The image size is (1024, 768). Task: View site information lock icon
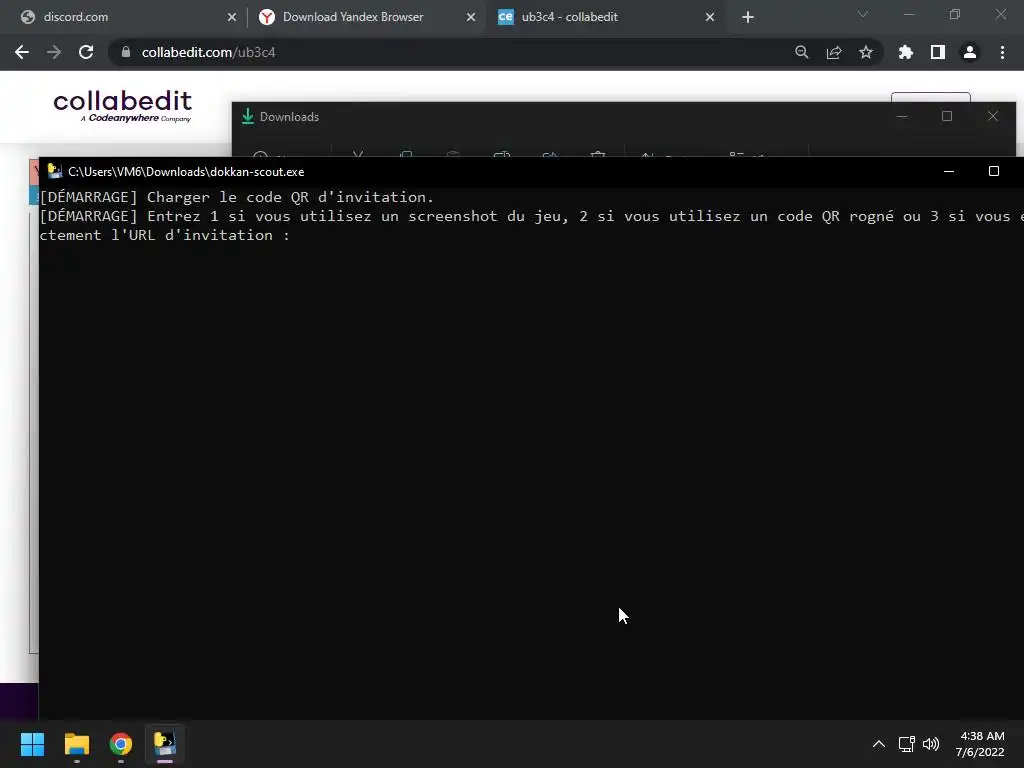(126, 52)
